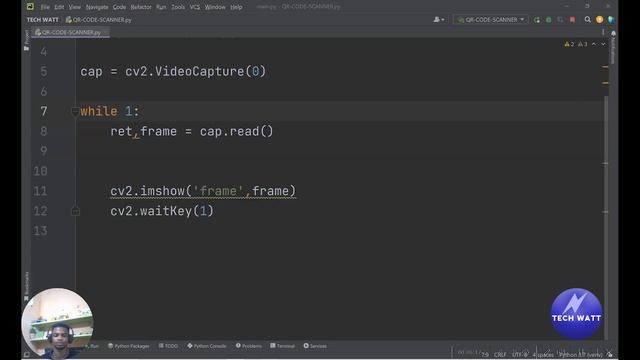640x360 pixels.
Task: Open the Help menu
Action: click(x=236, y=7)
